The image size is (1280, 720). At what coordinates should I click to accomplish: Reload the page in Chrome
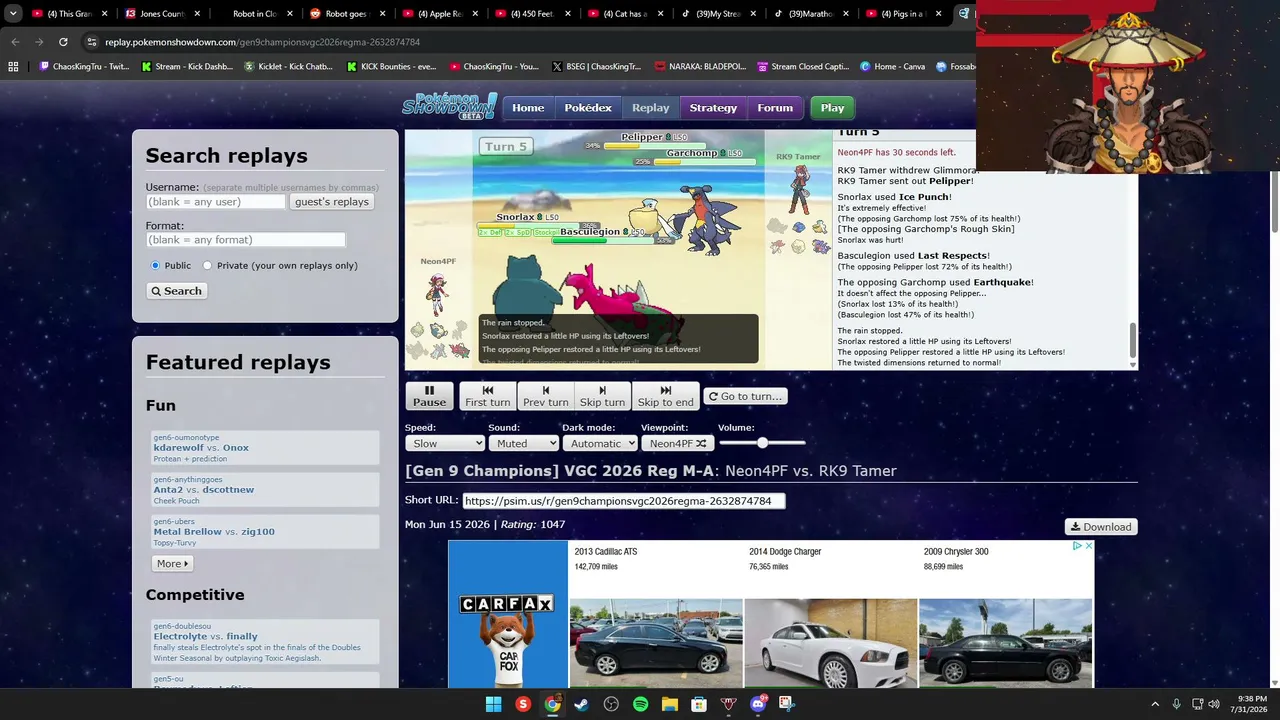point(63,42)
